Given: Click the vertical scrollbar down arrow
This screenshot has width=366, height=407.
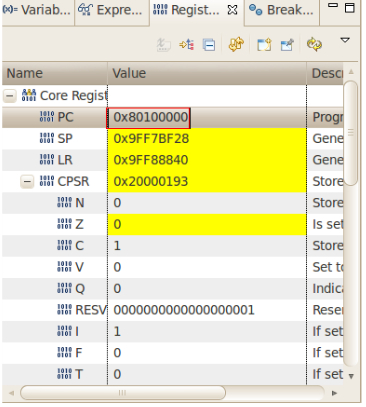Looking at the screenshot, I should 351,376.
